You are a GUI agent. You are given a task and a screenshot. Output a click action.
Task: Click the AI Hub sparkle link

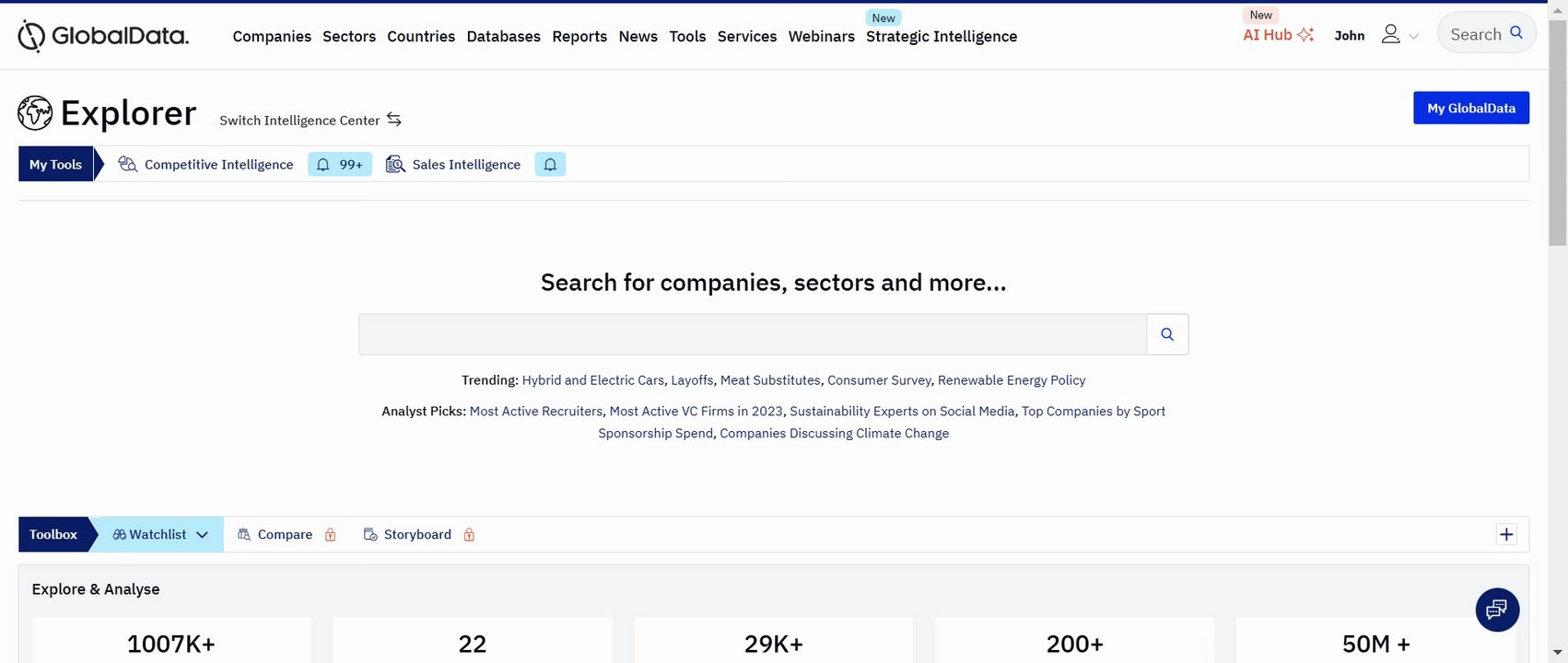1278,35
